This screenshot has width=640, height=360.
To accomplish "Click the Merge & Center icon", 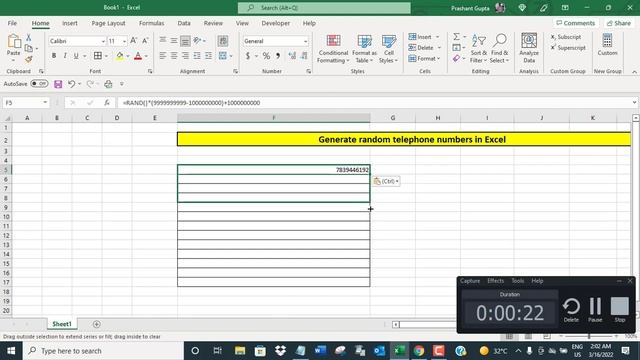I will [222, 56].
